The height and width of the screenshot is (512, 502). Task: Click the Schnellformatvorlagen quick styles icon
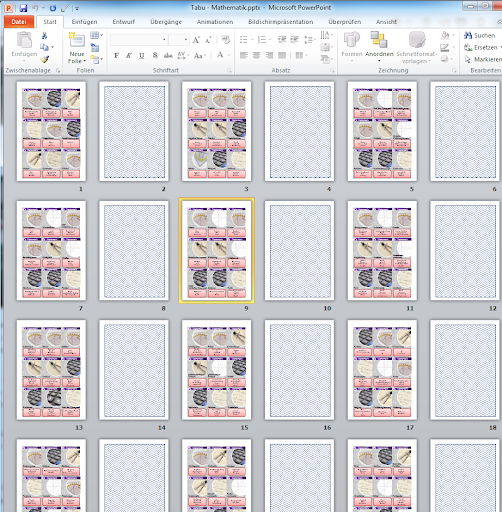pos(417,40)
